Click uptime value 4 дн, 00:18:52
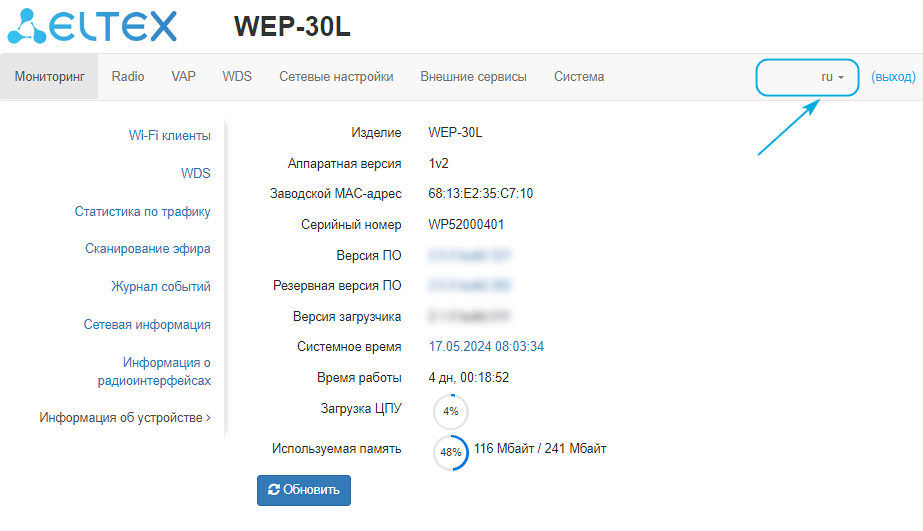Image resolution: width=923 pixels, height=531 pixels. [469, 377]
